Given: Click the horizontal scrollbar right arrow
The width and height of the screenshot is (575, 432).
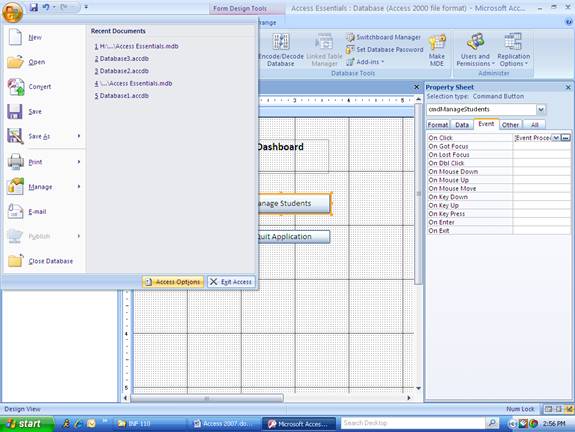Looking at the screenshot, I should [x=409, y=398].
